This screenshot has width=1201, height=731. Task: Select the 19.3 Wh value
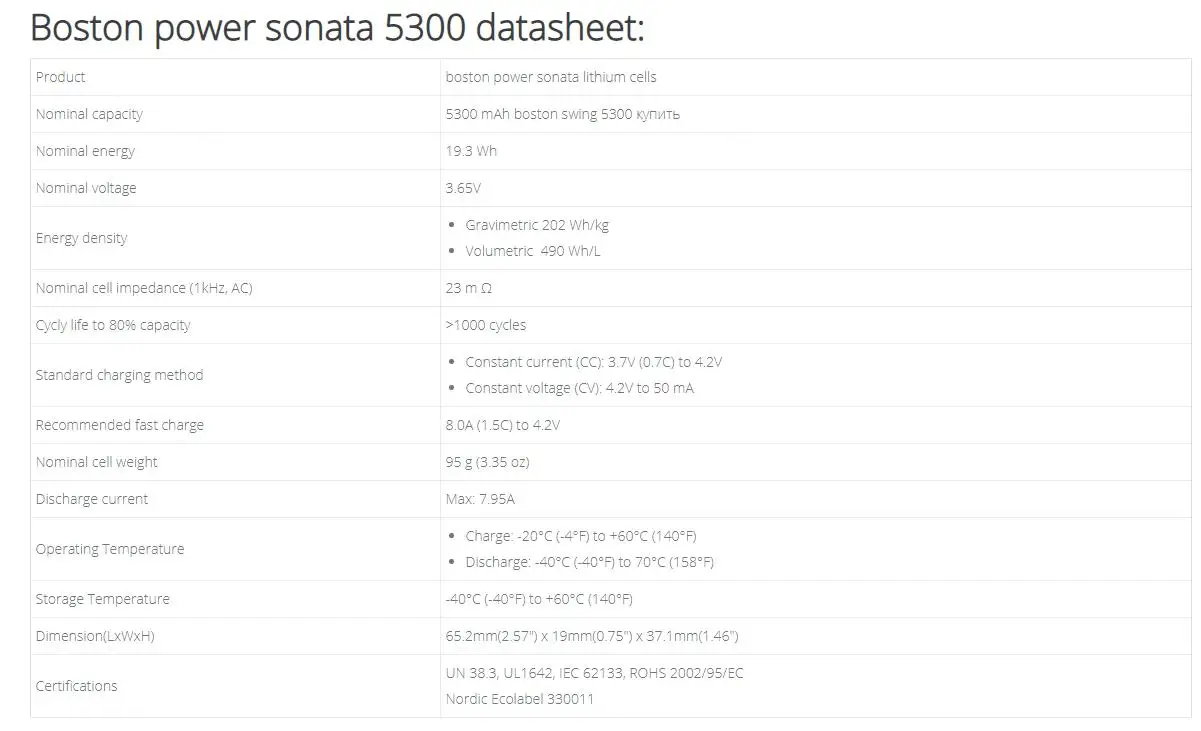point(471,151)
